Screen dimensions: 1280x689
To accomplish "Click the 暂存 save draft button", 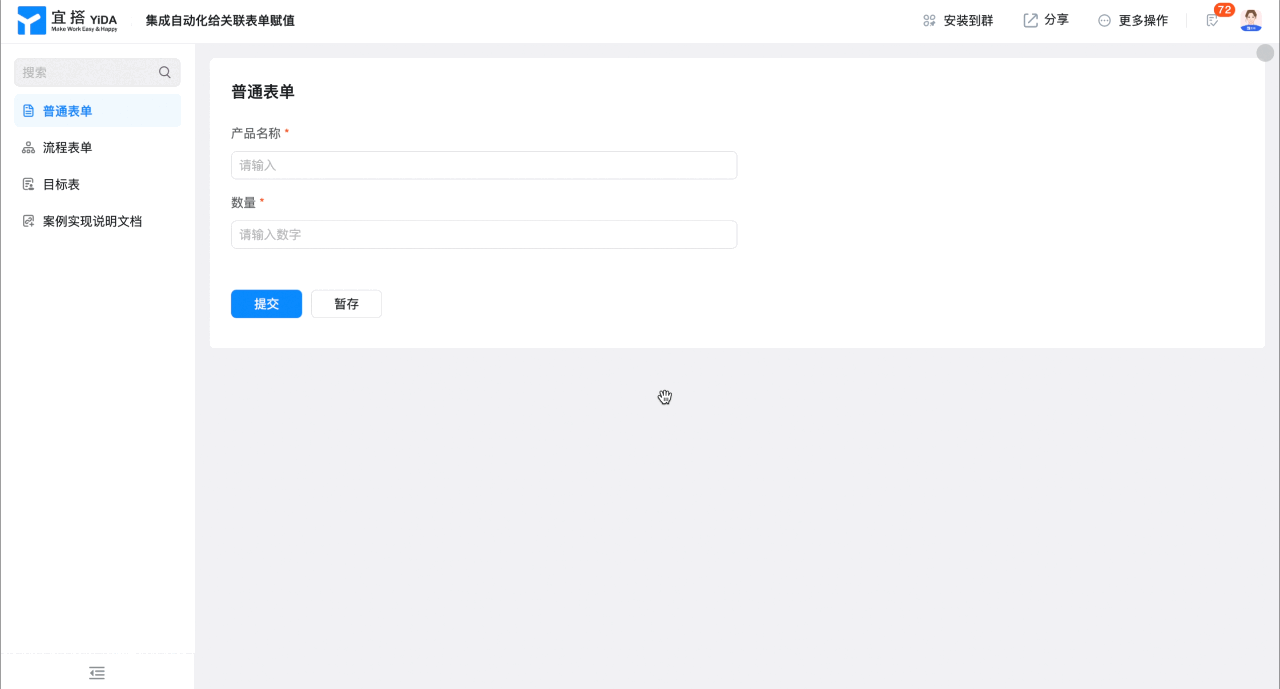I will pyautogui.click(x=346, y=304).
